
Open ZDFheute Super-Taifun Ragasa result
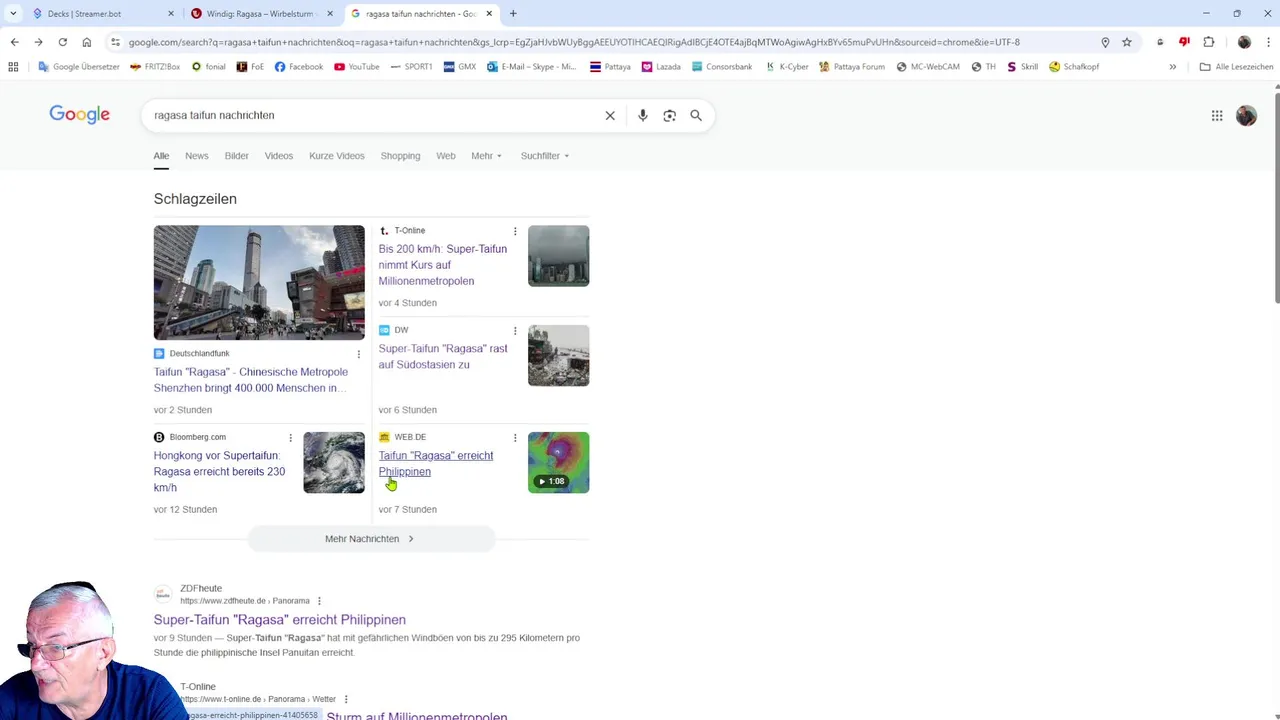[280, 620]
